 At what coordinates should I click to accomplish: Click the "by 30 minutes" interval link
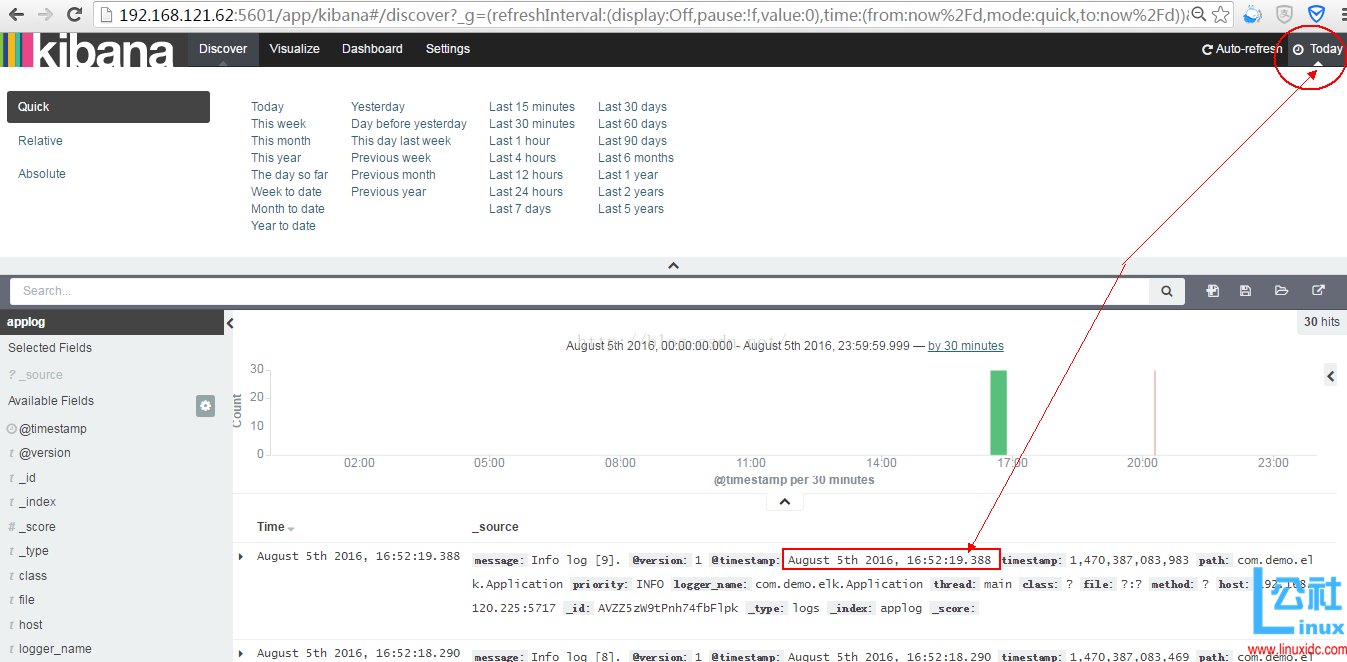coord(965,346)
